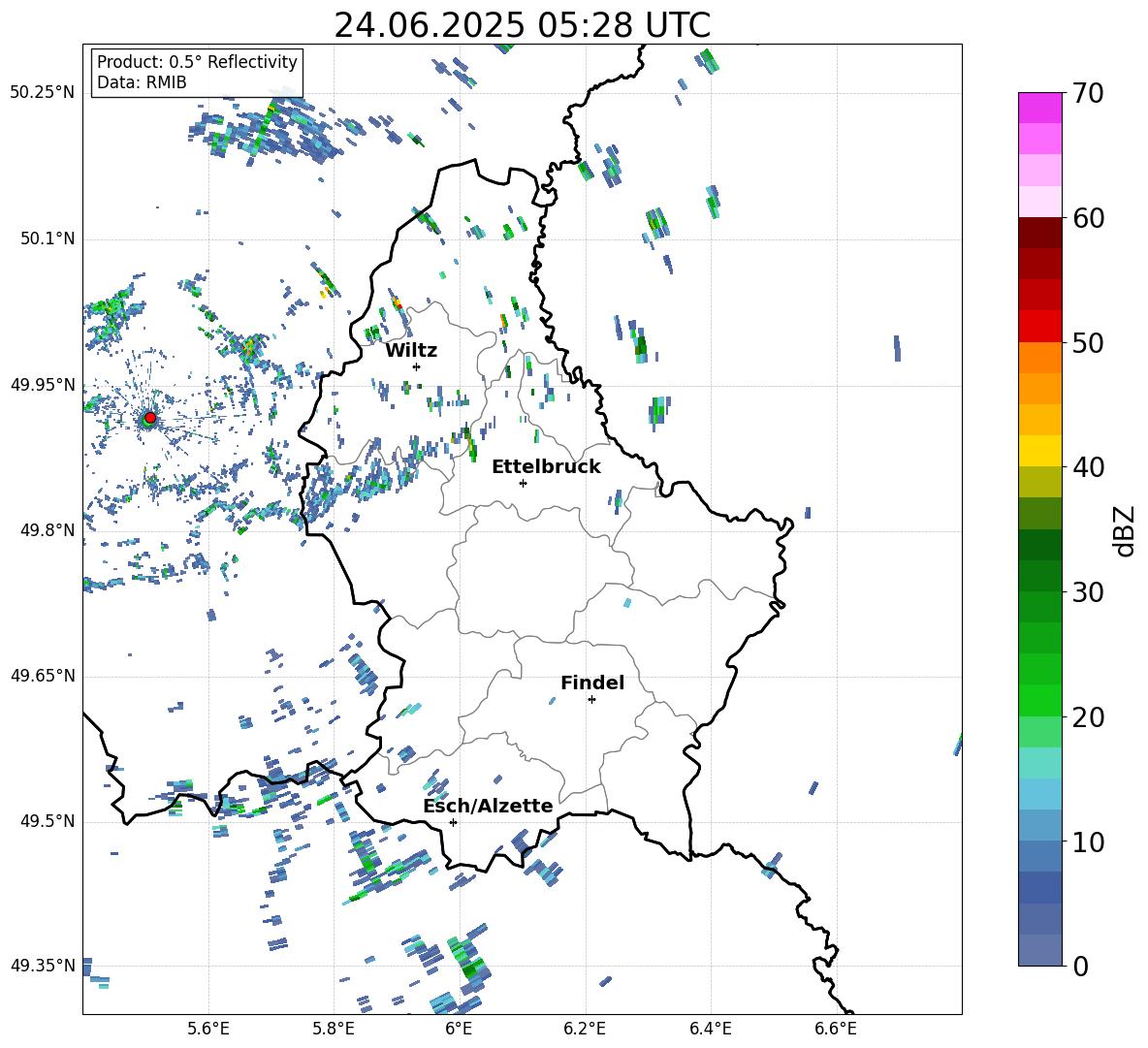Click the colorbar tick label 50
The image size is (1148, 1048).
pyautogui.click(x=1088, y=343)
